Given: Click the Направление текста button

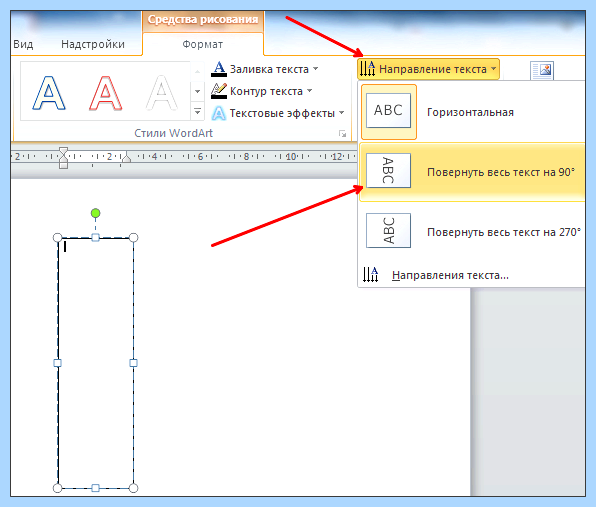Looking at the screenshot, I should click(x=428, y=69).
